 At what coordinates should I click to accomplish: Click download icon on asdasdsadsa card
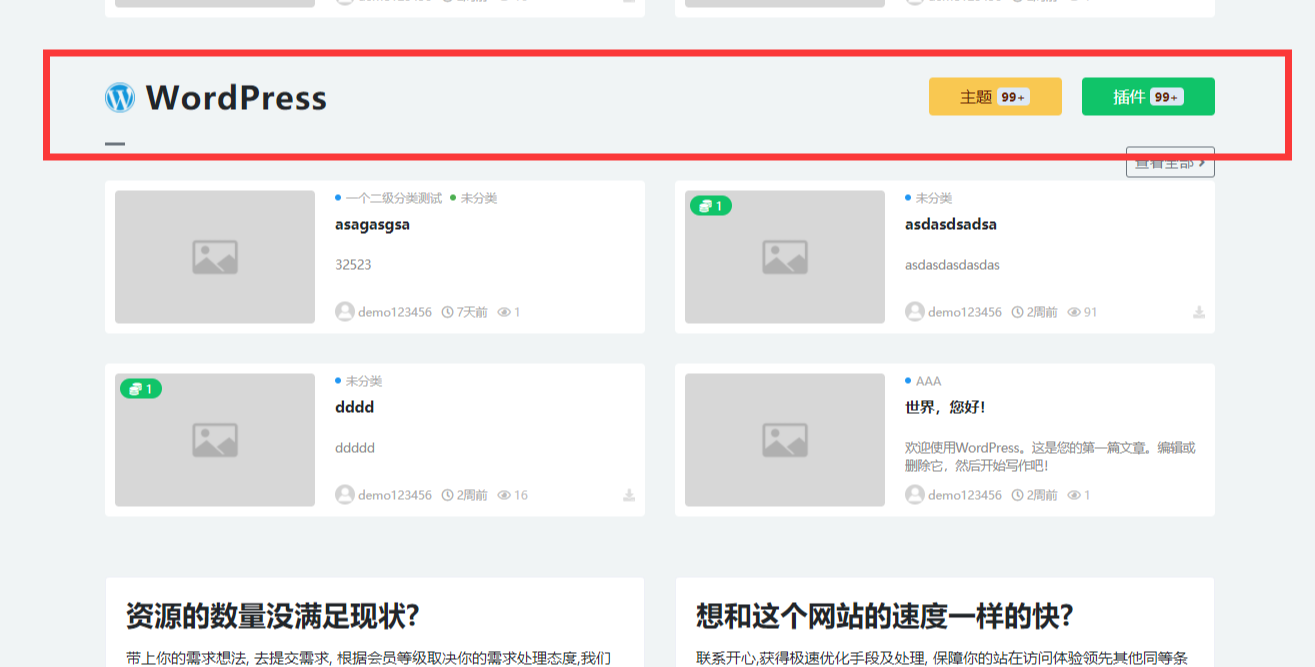tap(1199, 312)
